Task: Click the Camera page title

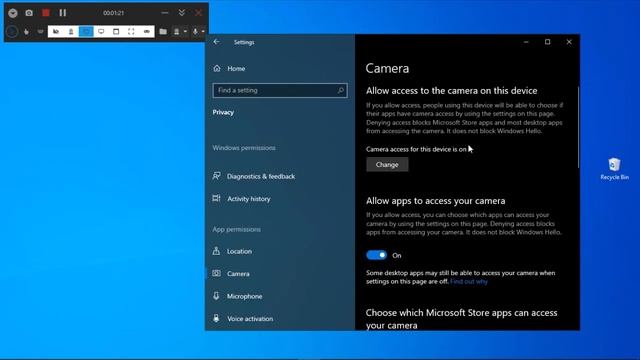Action: coord(387,68)
